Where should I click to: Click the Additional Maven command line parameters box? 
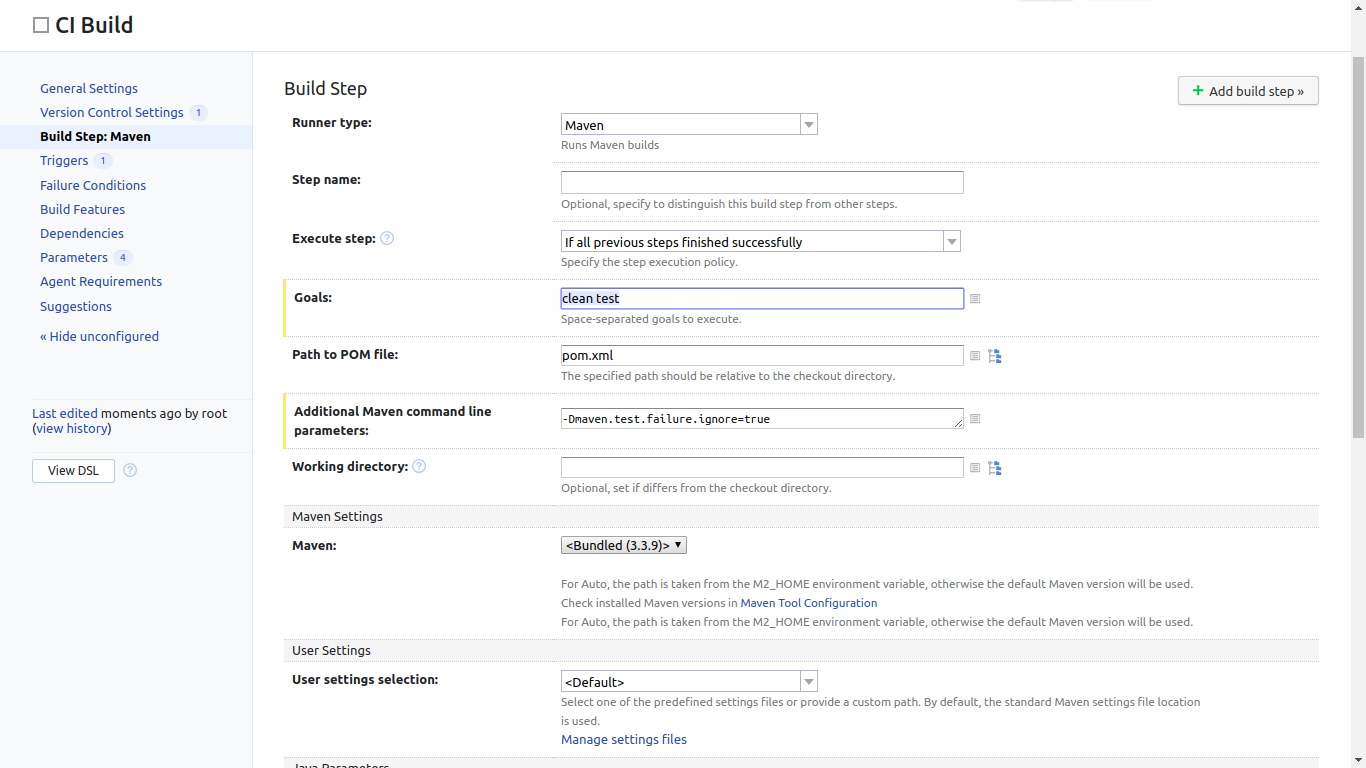tap(762, 419)
